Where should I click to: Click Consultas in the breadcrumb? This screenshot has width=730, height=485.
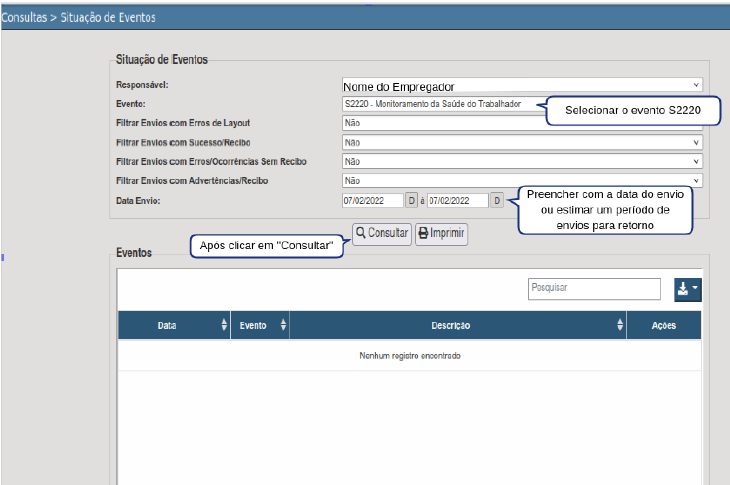(24, 18)
